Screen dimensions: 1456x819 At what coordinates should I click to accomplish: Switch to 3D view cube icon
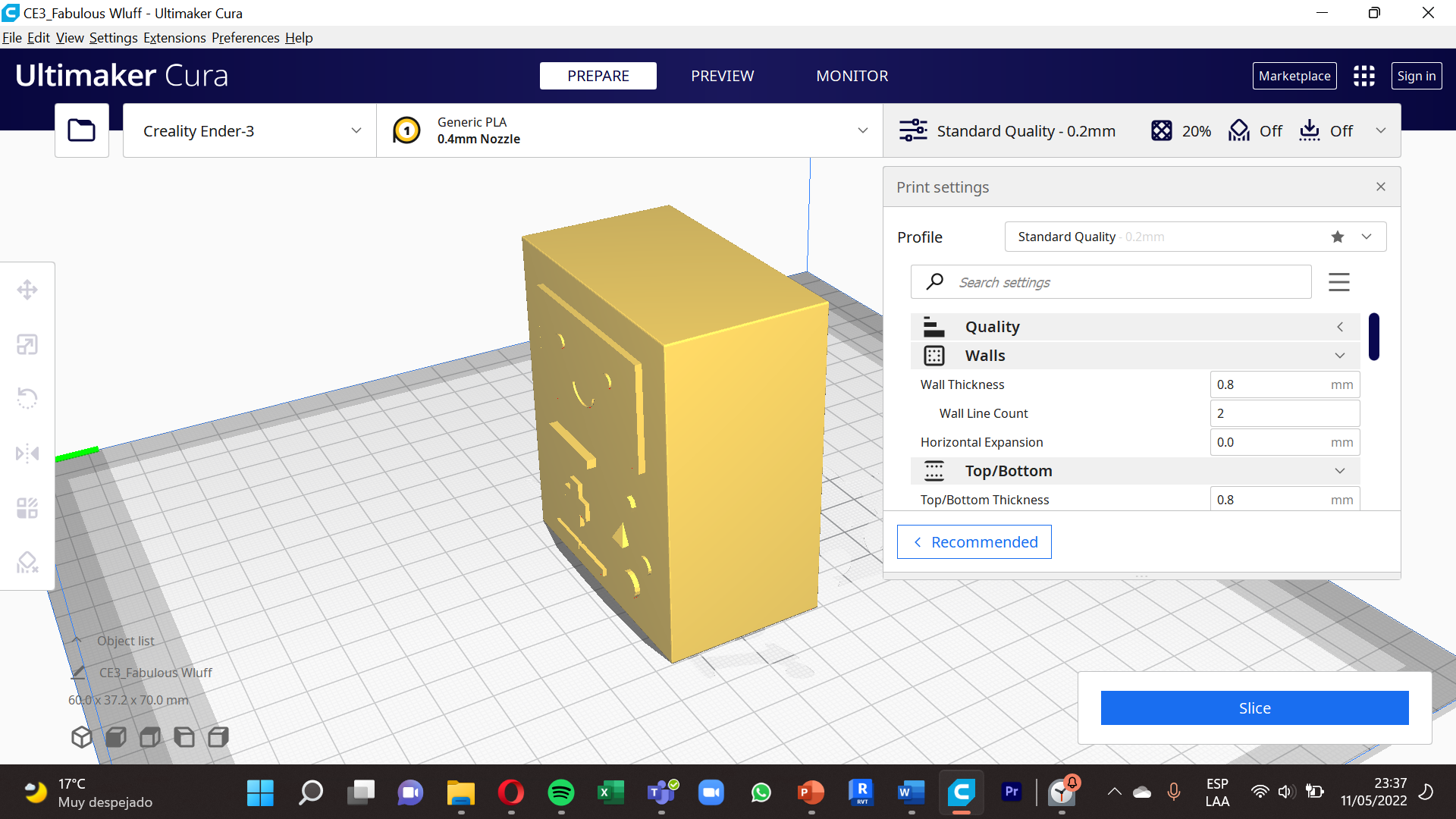point(82,737)
